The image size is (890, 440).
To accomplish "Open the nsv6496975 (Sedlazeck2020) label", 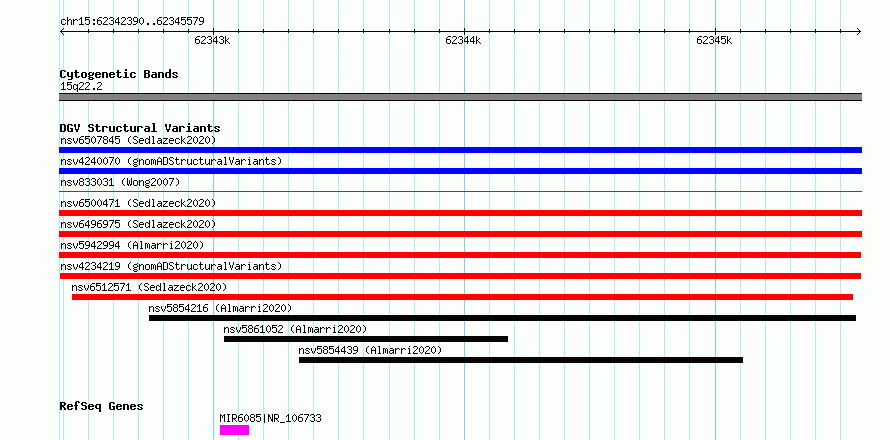I will tap(138, 224).
